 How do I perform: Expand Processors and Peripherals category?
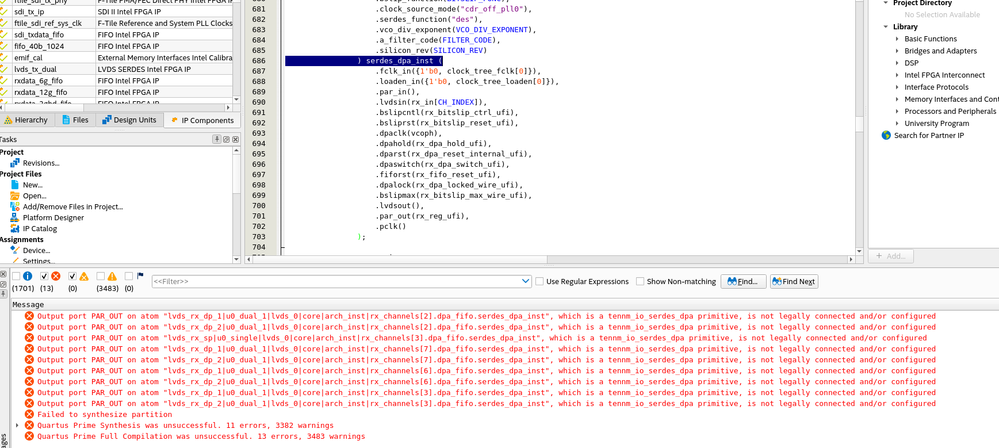coord(898,112)
